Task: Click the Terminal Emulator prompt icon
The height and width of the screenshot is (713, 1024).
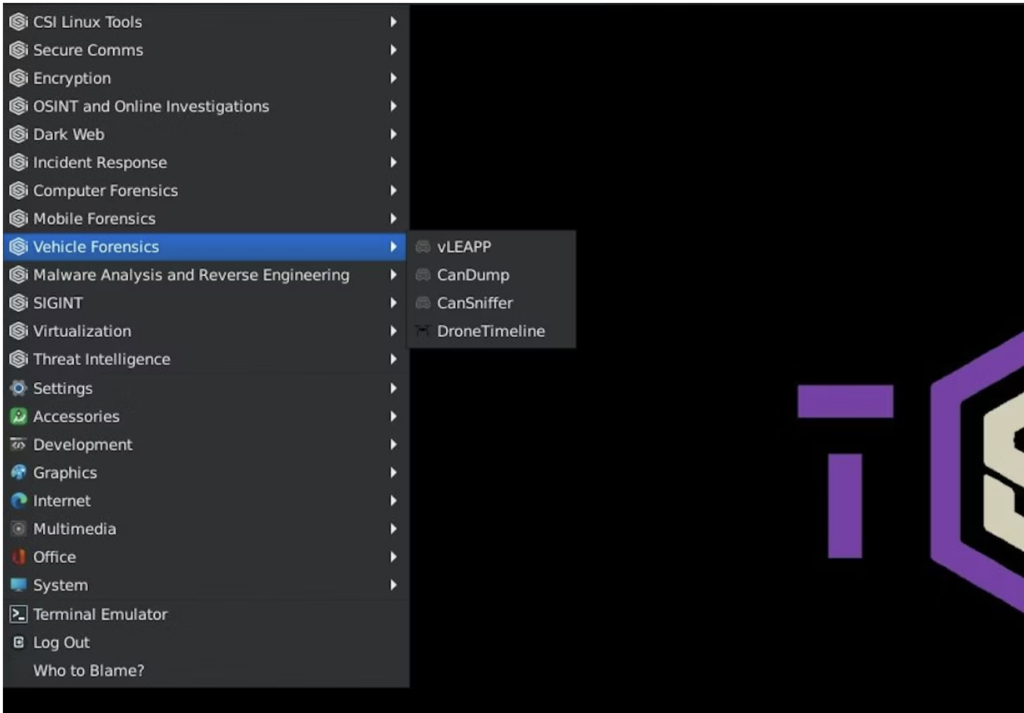Action: point(18,614)
